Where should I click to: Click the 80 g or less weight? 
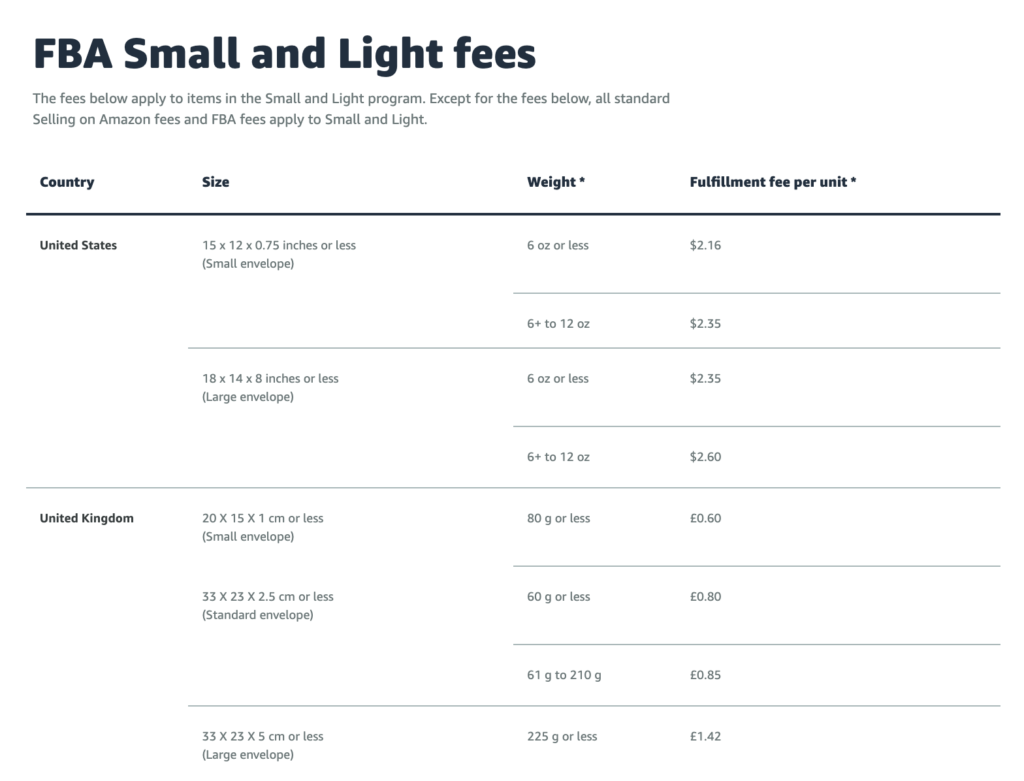click(x=558, y=518)
